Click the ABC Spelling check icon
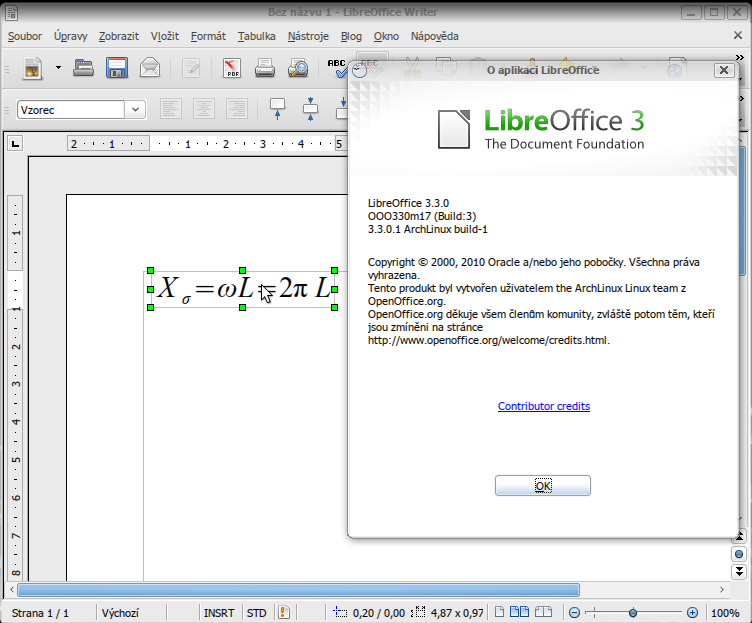 point(337,68)
